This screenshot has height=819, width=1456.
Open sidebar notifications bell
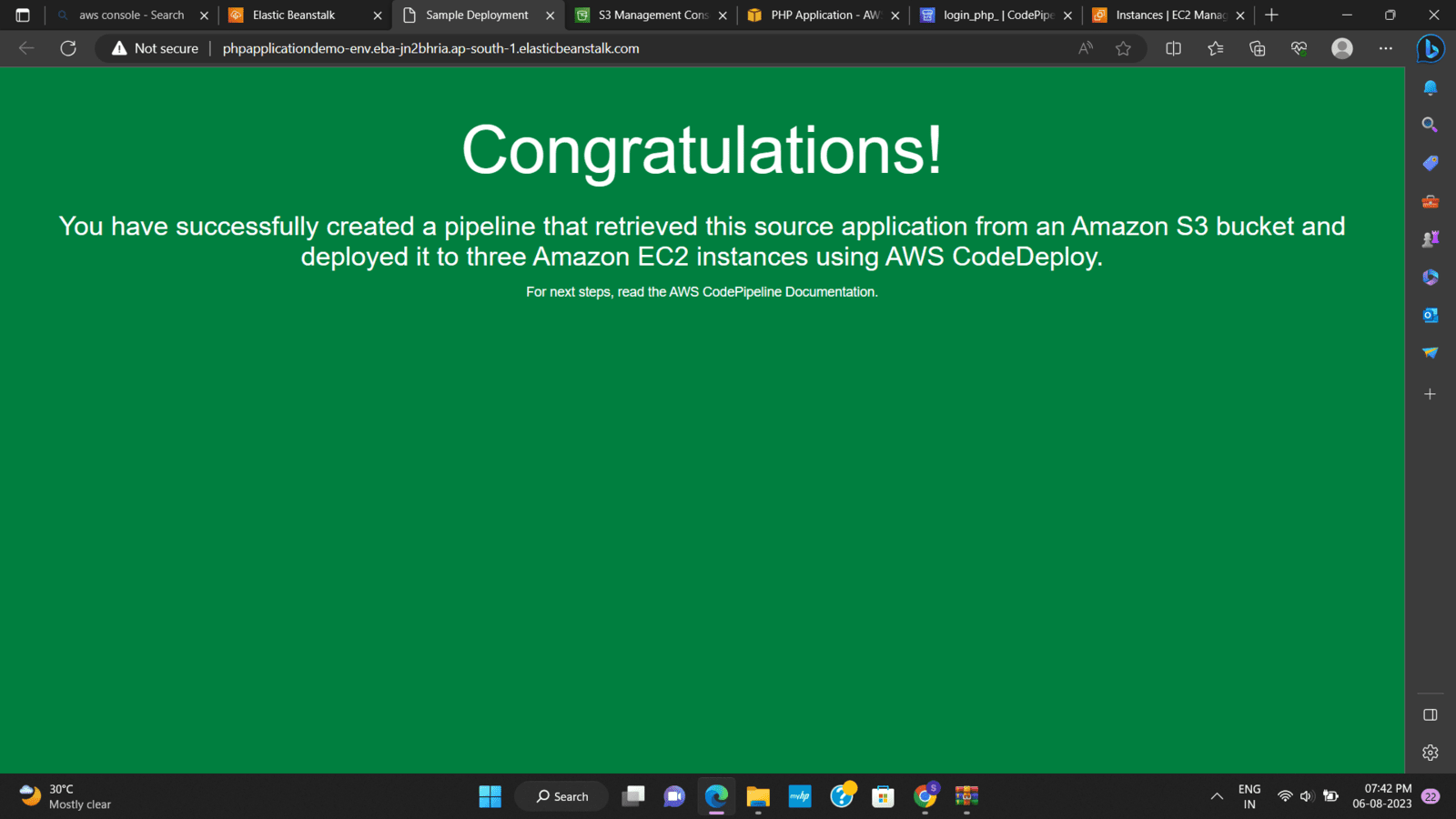click(x=1431, y=87)
